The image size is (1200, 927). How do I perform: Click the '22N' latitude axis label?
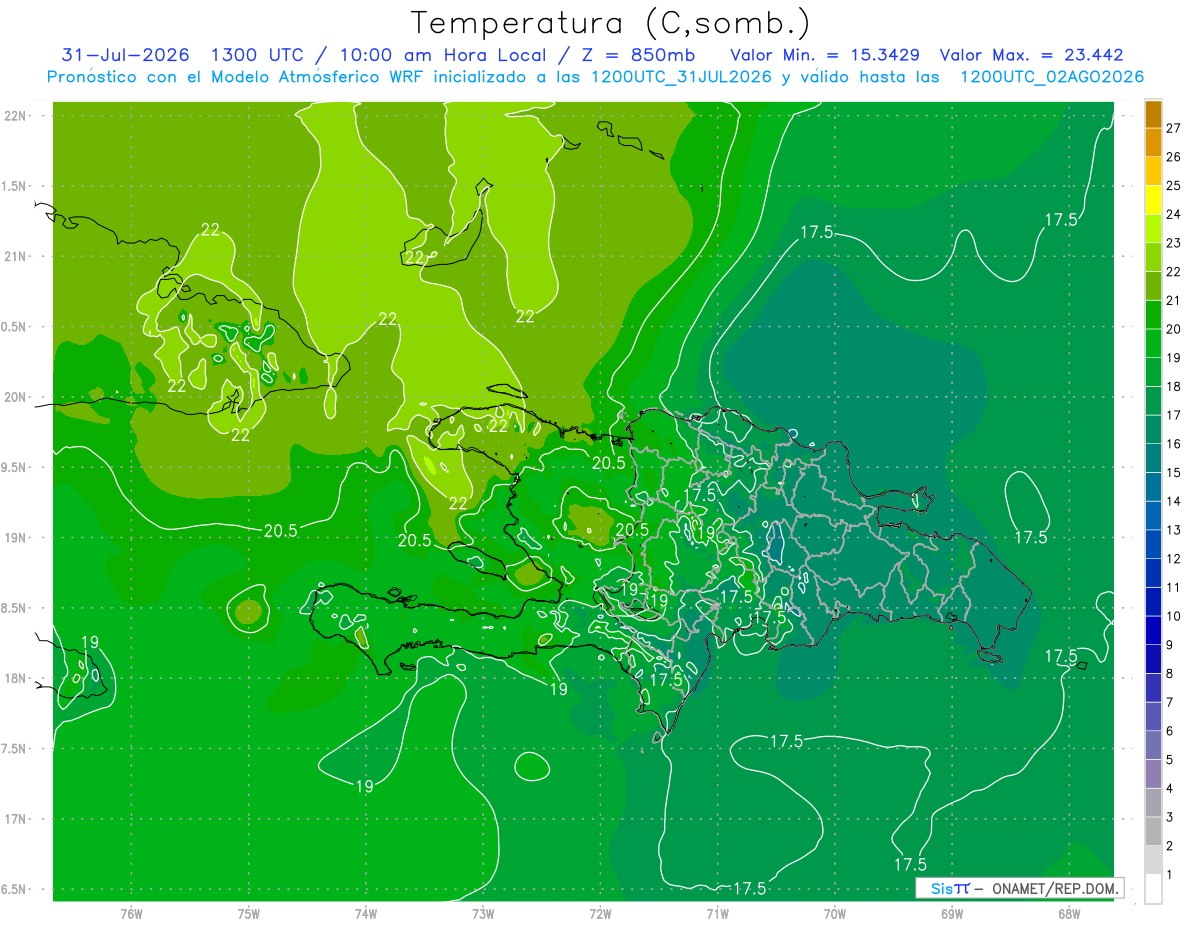[17, 116]
